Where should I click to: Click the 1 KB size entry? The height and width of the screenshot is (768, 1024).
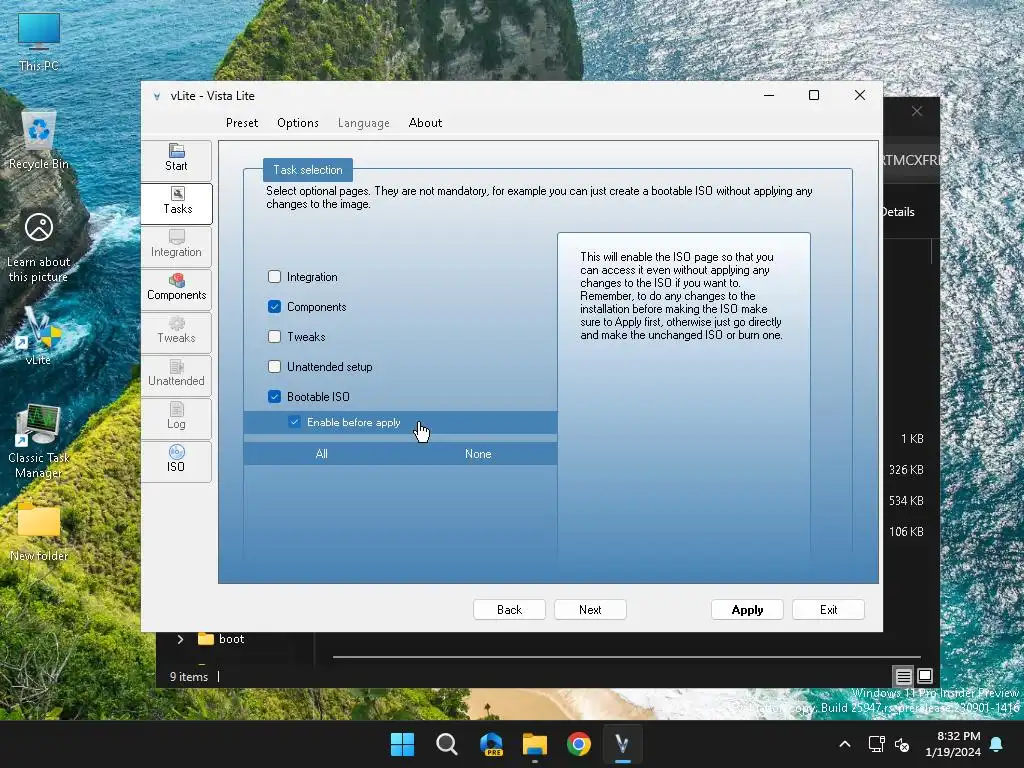912,439
